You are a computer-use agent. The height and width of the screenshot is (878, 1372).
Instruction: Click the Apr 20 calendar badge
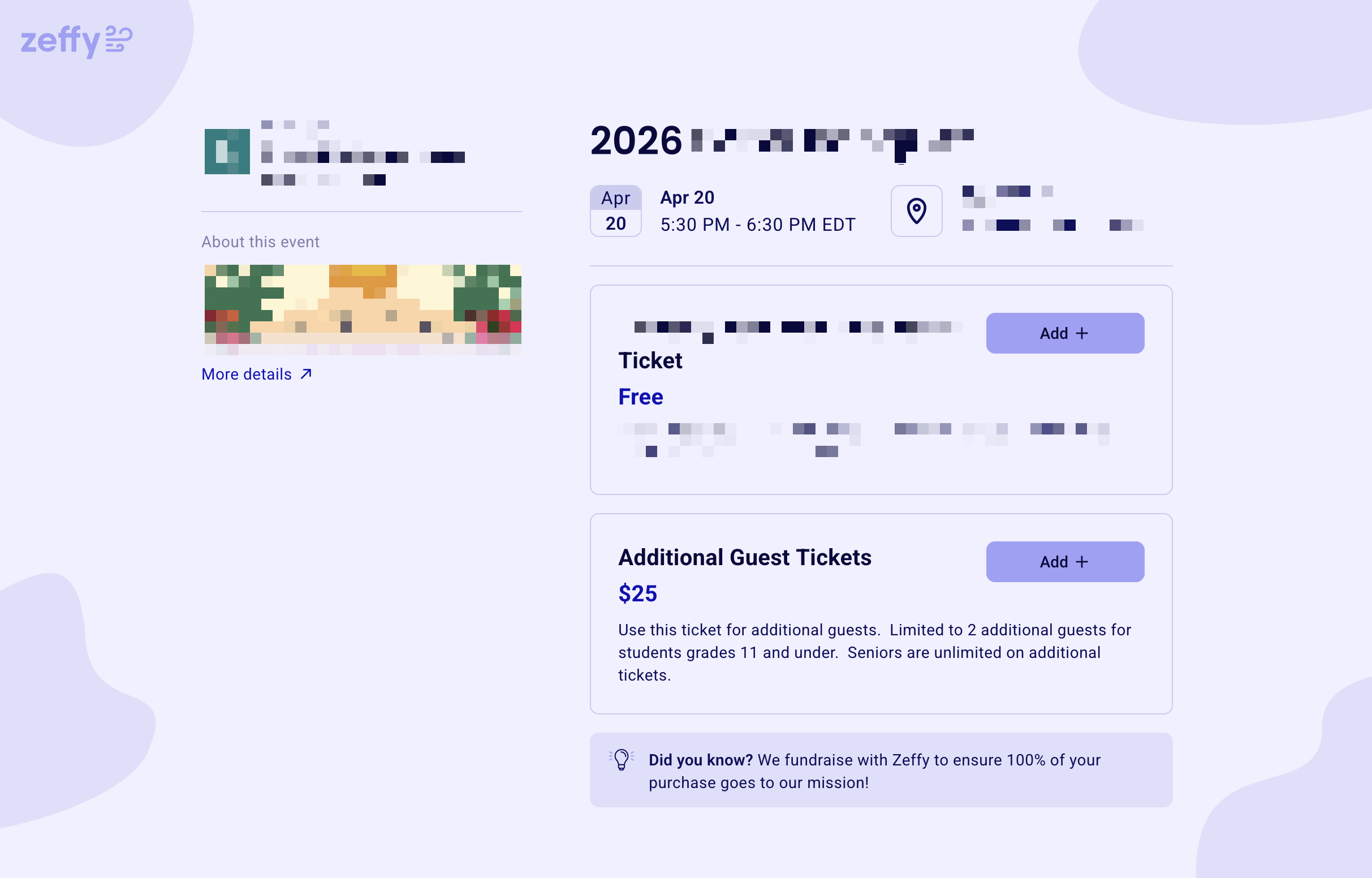(x=615, y=211)
